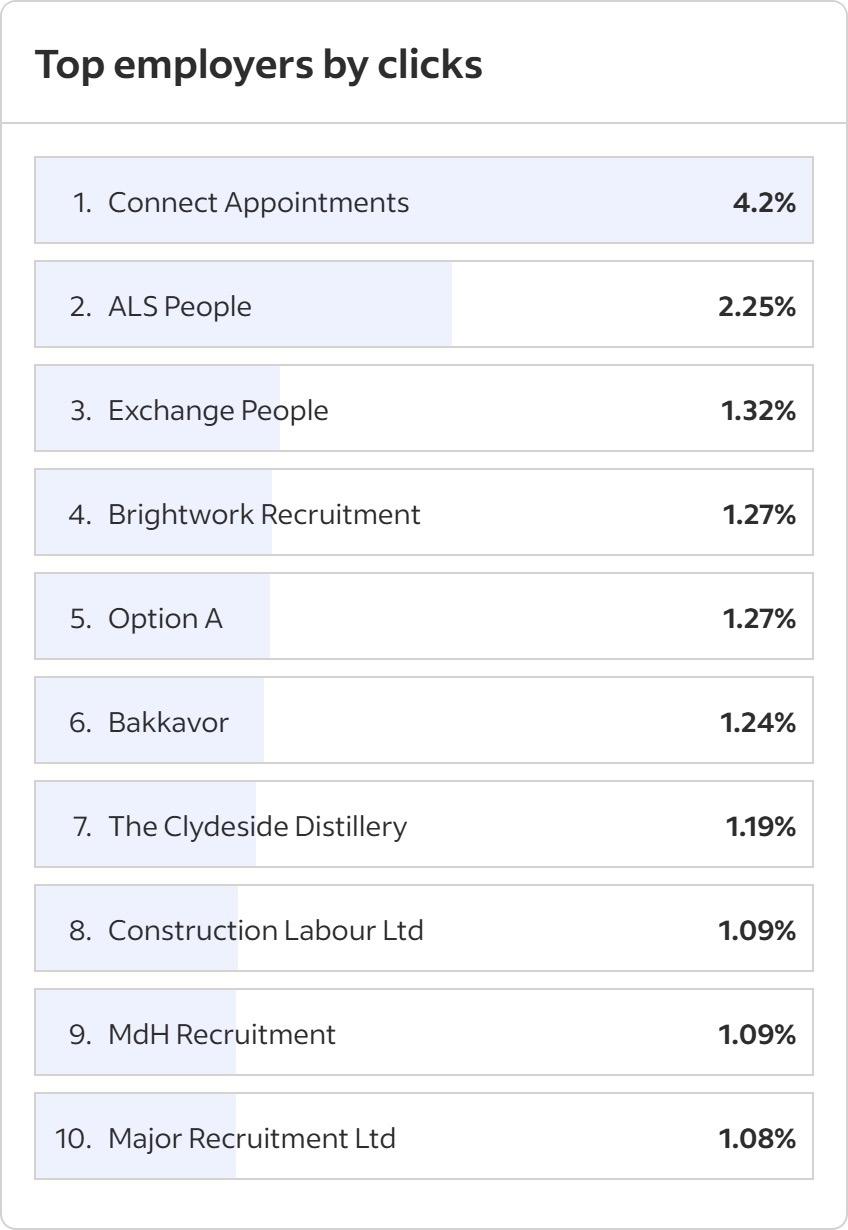848x1230 pixels.
Task: Click the 1.08% value in the last row
Action: click(757, 1138)
